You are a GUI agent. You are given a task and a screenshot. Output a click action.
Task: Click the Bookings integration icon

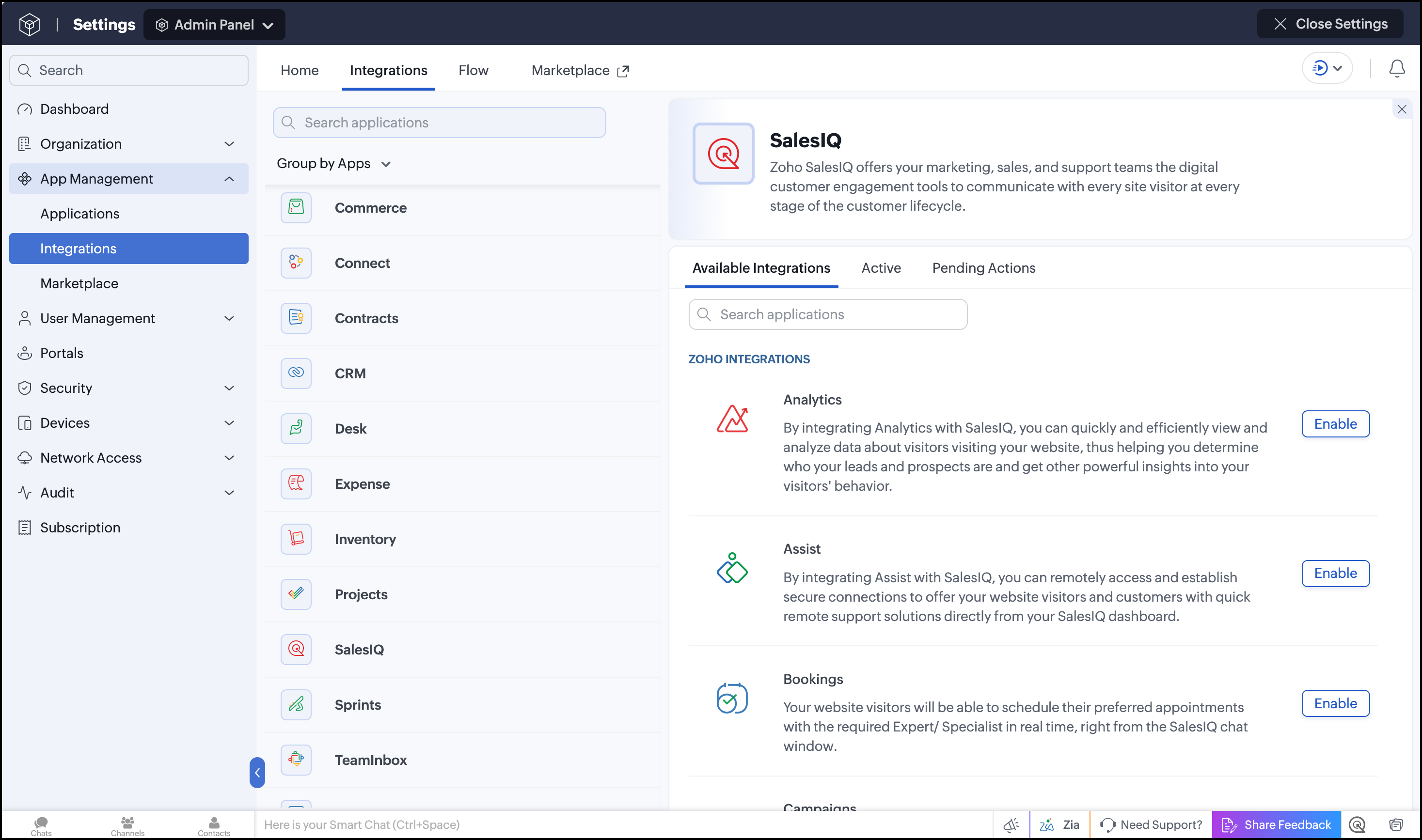(732, 698)
